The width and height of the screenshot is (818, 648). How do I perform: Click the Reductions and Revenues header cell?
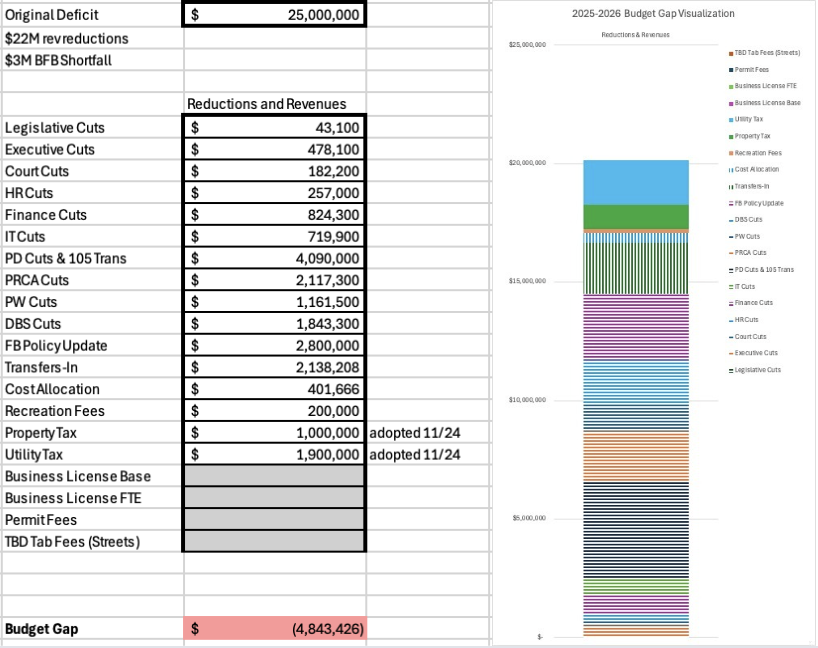pos(267,104)
